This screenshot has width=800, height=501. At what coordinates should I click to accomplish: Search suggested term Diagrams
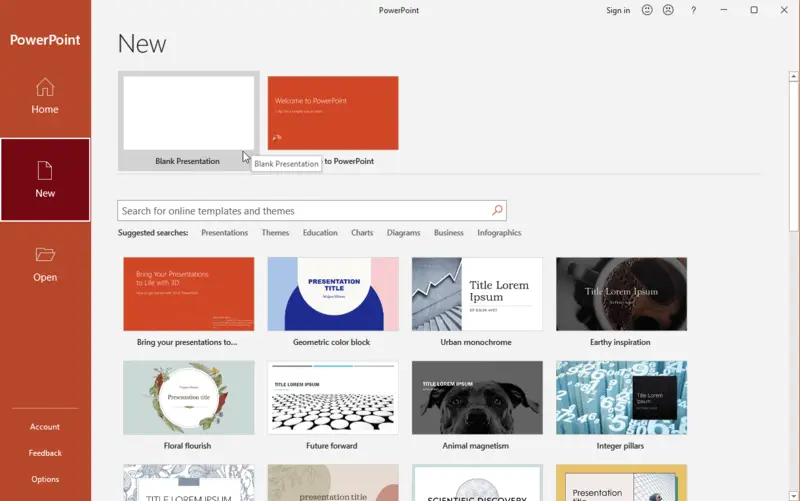403,233
